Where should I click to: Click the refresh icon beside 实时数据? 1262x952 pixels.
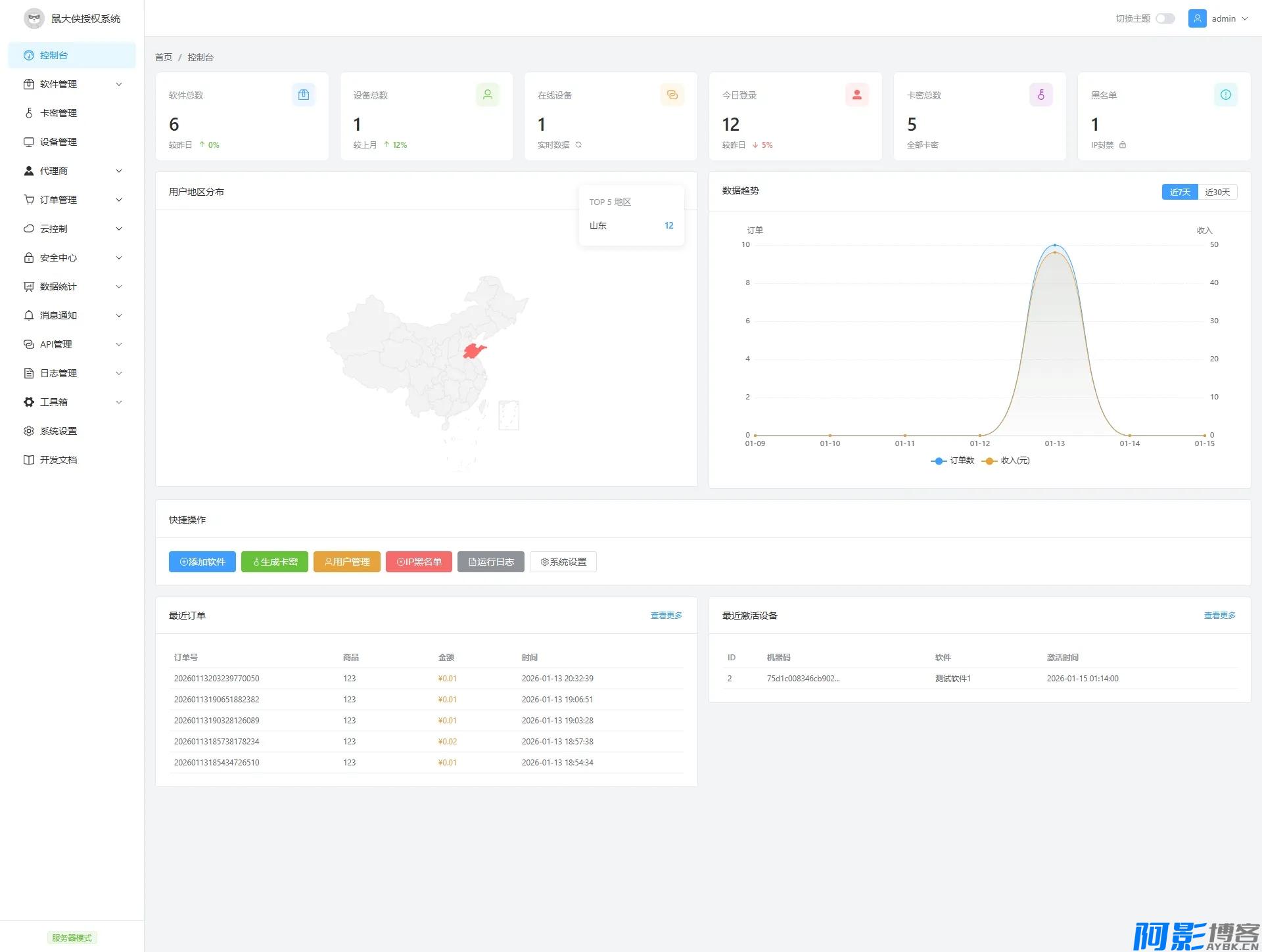[x=578, y=145]
